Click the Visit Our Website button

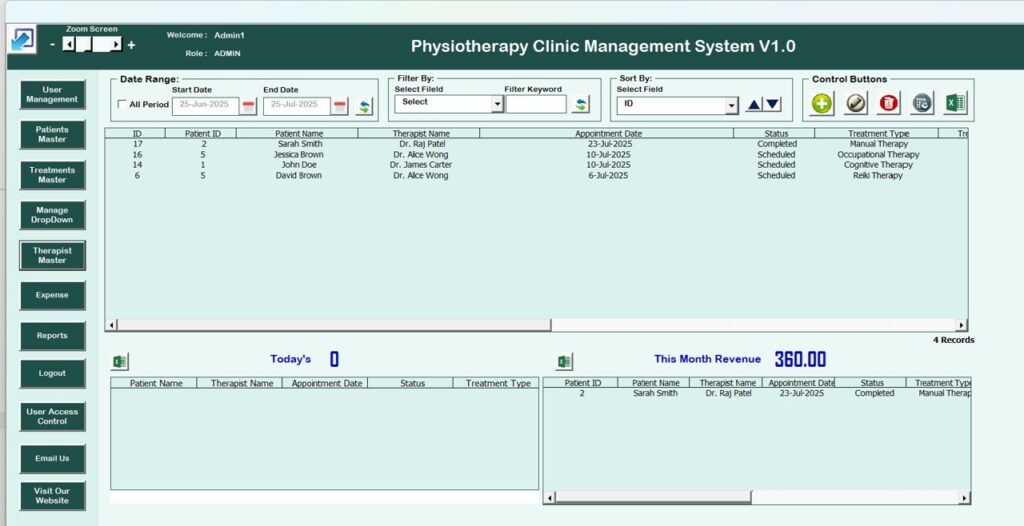point(52,496)
